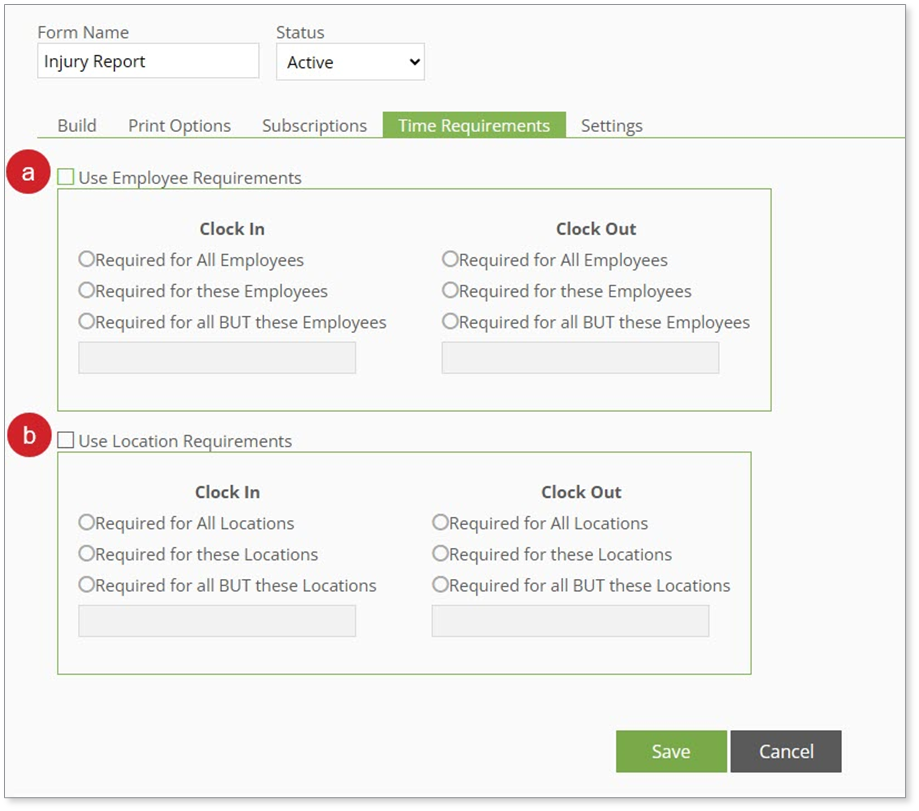The width and height of the screenshot is (919, 811).
Task: Go to the Subscriptions tab
Action: 314,126
